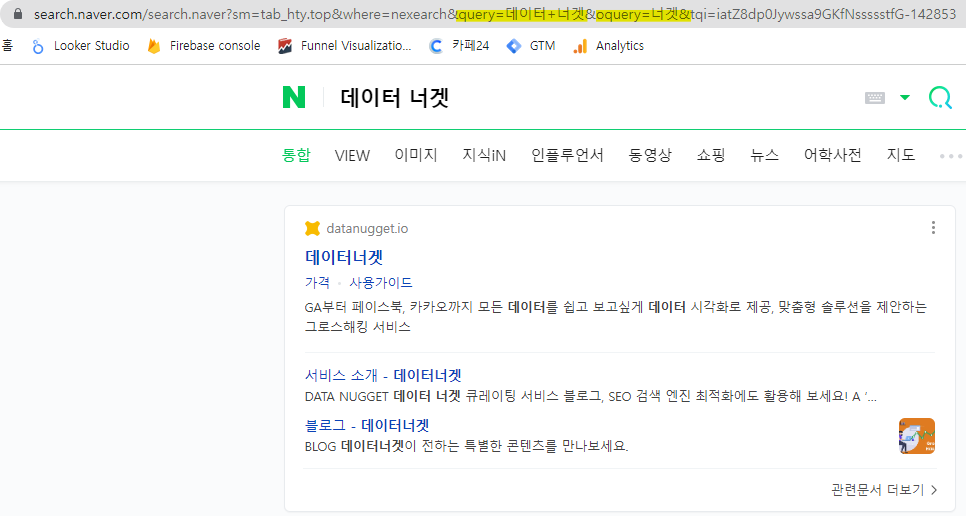
Task: Click the blog result thumbnail image
Action: [917, 436]
